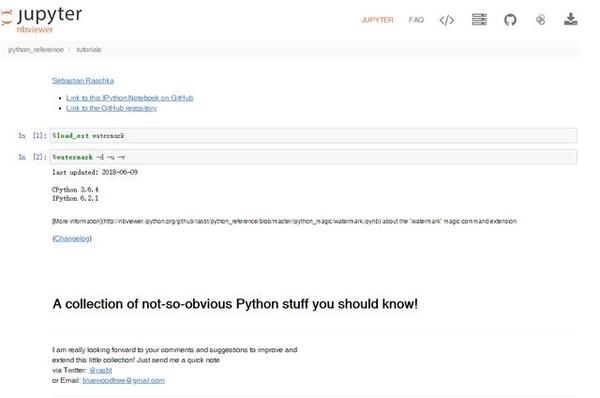Viewport: 600px width, 398px height.
Task: Follow the Link to the IPython Notebook on GitHub
Action: coord(130,98)
